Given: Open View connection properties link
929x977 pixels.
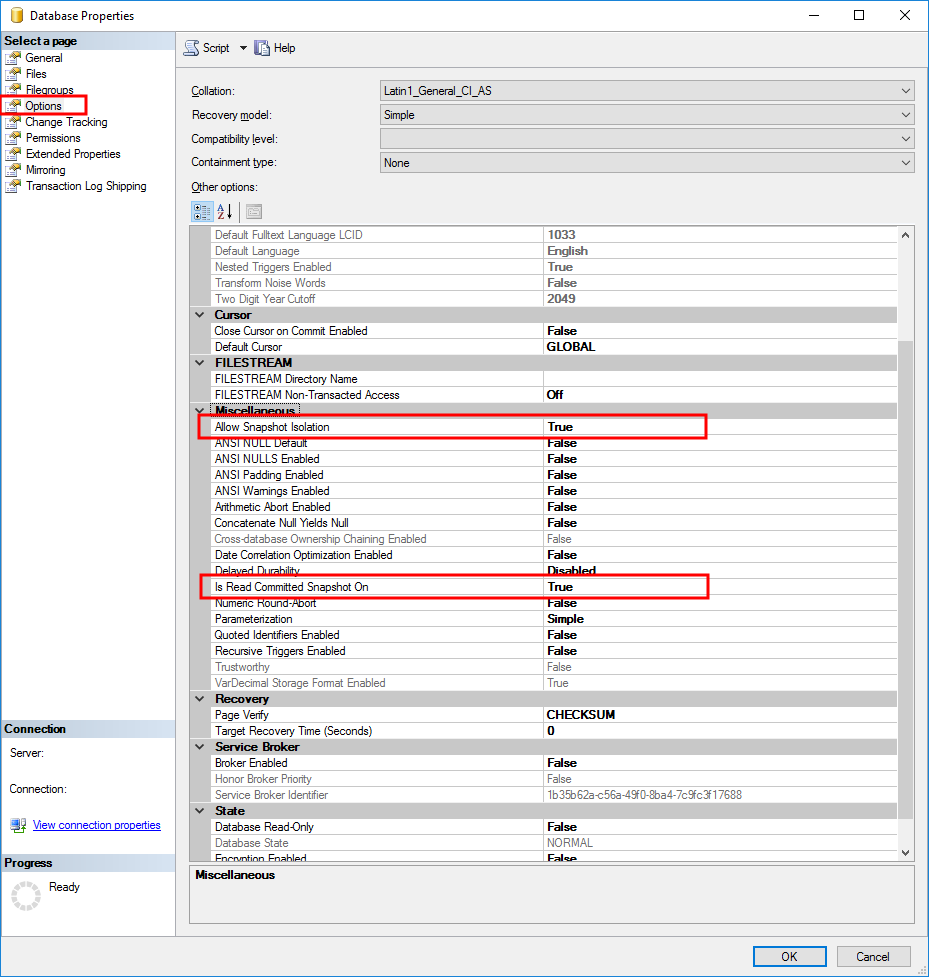Looking at the screenshot, I should point(96,825).
